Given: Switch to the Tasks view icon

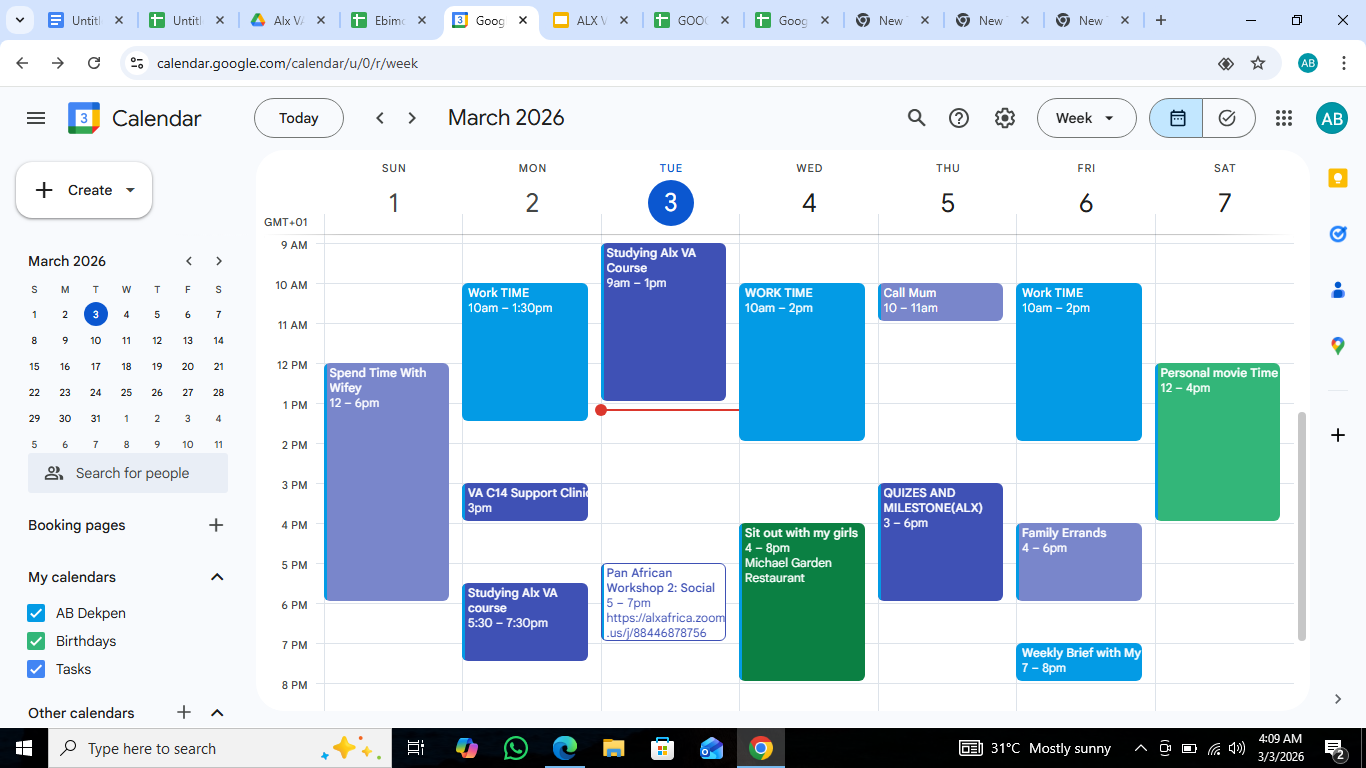Looking at the screenshot, I should 1227,118.
